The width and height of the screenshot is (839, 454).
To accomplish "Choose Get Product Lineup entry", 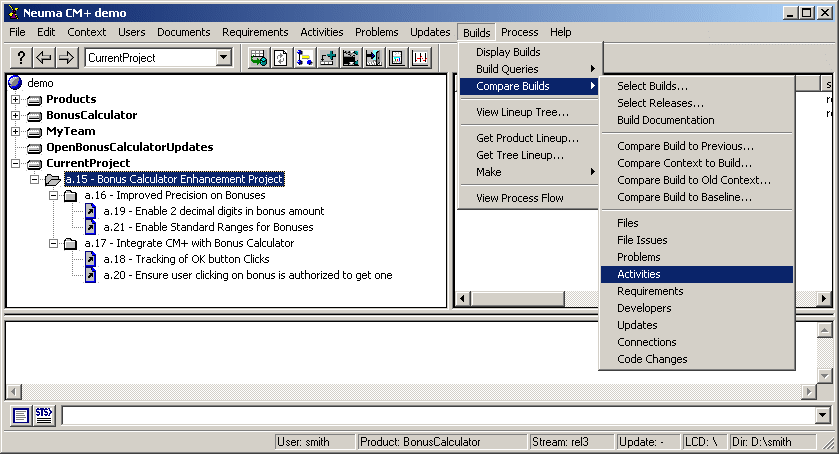I will click(529, 138).
